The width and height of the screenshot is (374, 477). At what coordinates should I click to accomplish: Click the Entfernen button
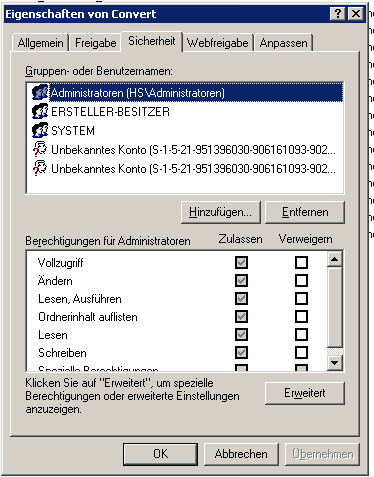[305, 212]
